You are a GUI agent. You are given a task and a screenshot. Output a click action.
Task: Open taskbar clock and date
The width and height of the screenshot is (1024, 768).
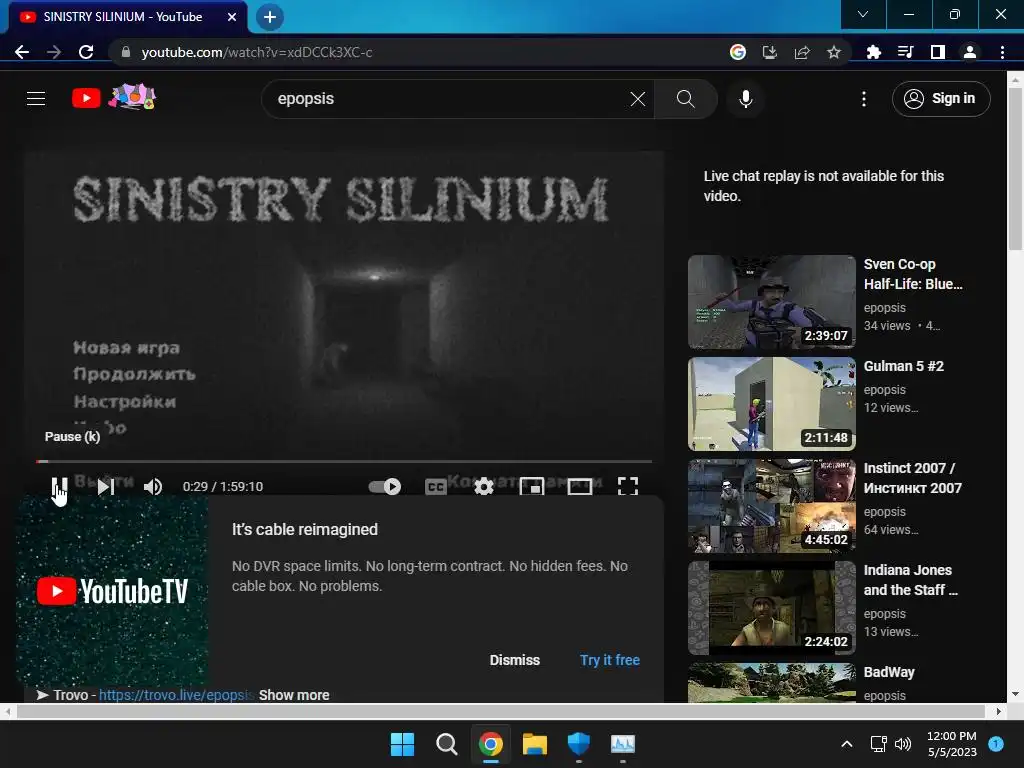click(x=952, y=744)
